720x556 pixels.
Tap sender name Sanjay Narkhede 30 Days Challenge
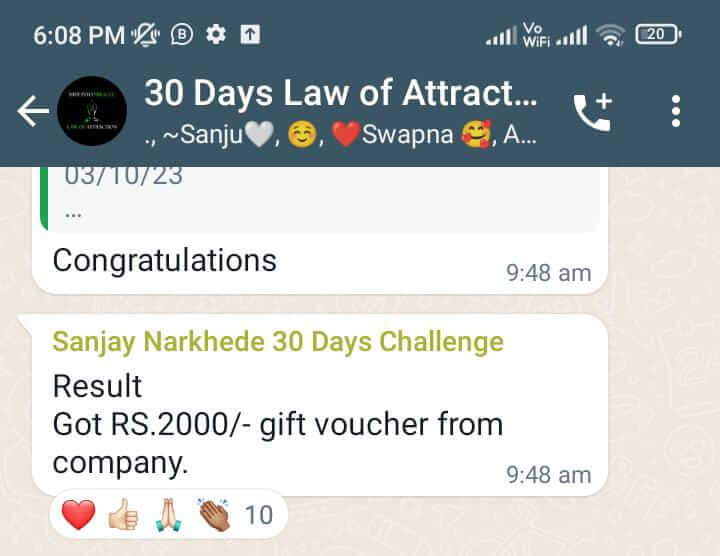click(278, 342)
